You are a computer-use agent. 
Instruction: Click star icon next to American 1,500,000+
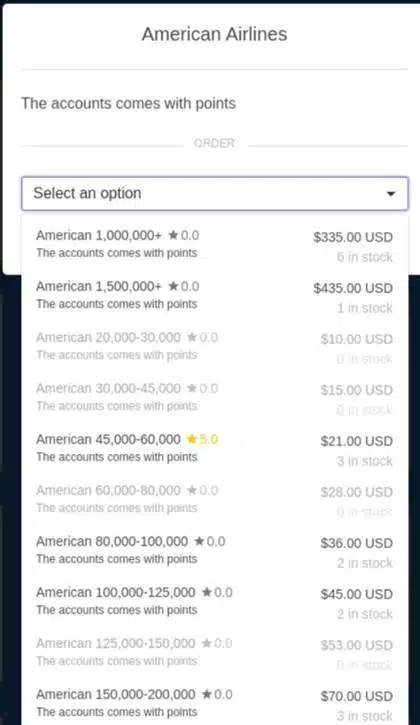pos(173,286)
